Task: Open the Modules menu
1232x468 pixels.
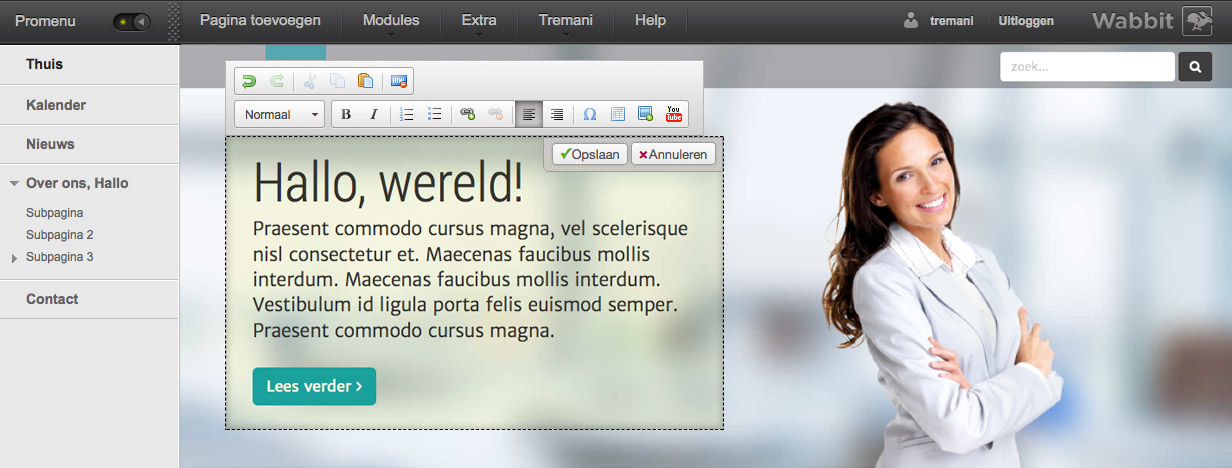Action: [x=391, y=20]
